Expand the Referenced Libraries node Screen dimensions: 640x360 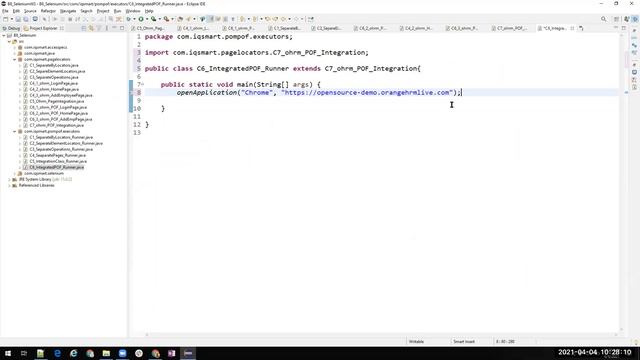(9, 185)
